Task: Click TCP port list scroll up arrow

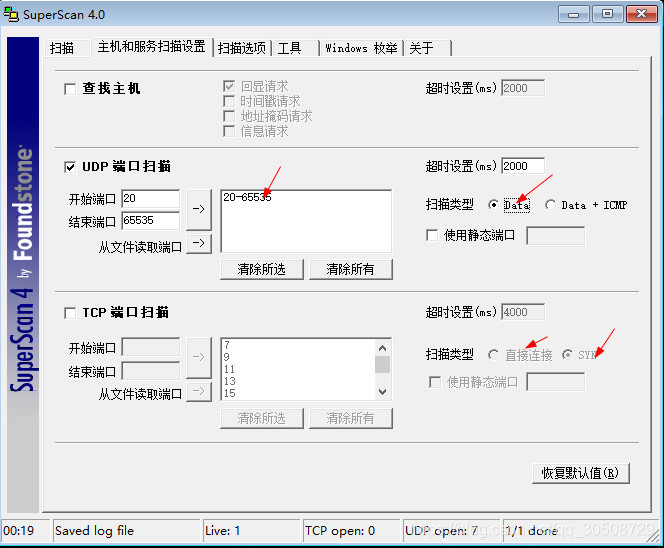Action: (x=382, y=348)
